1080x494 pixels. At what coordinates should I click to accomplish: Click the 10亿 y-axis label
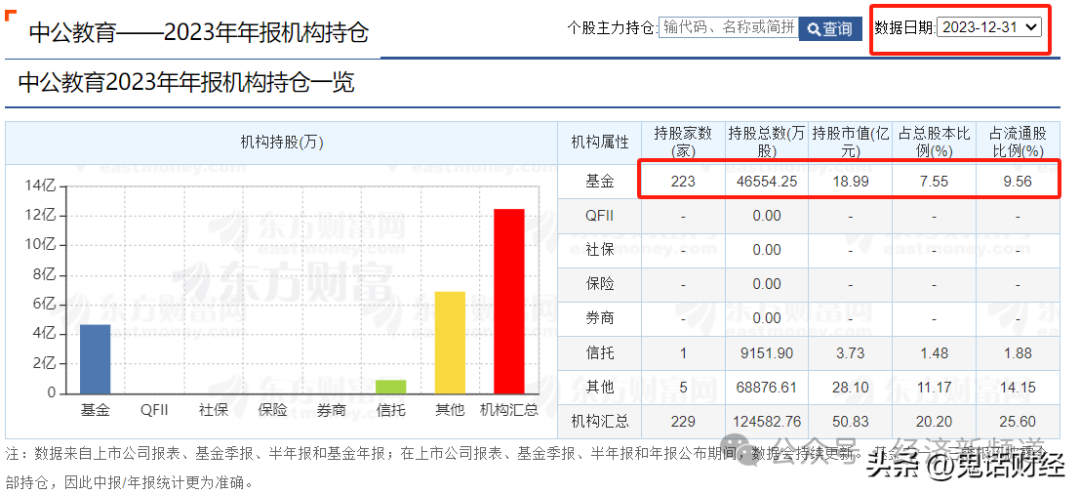point(39,245)
